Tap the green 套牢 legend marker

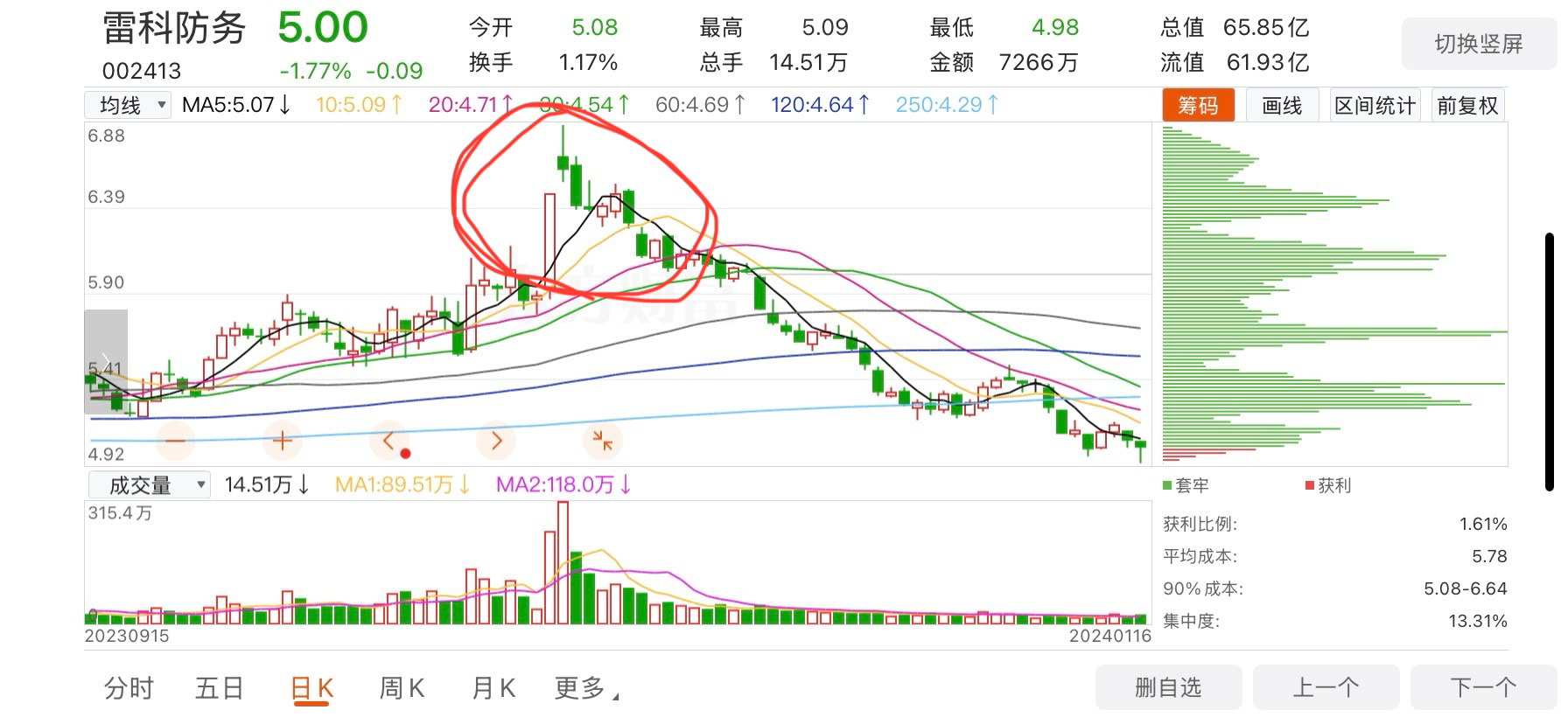click(1167, 485)
